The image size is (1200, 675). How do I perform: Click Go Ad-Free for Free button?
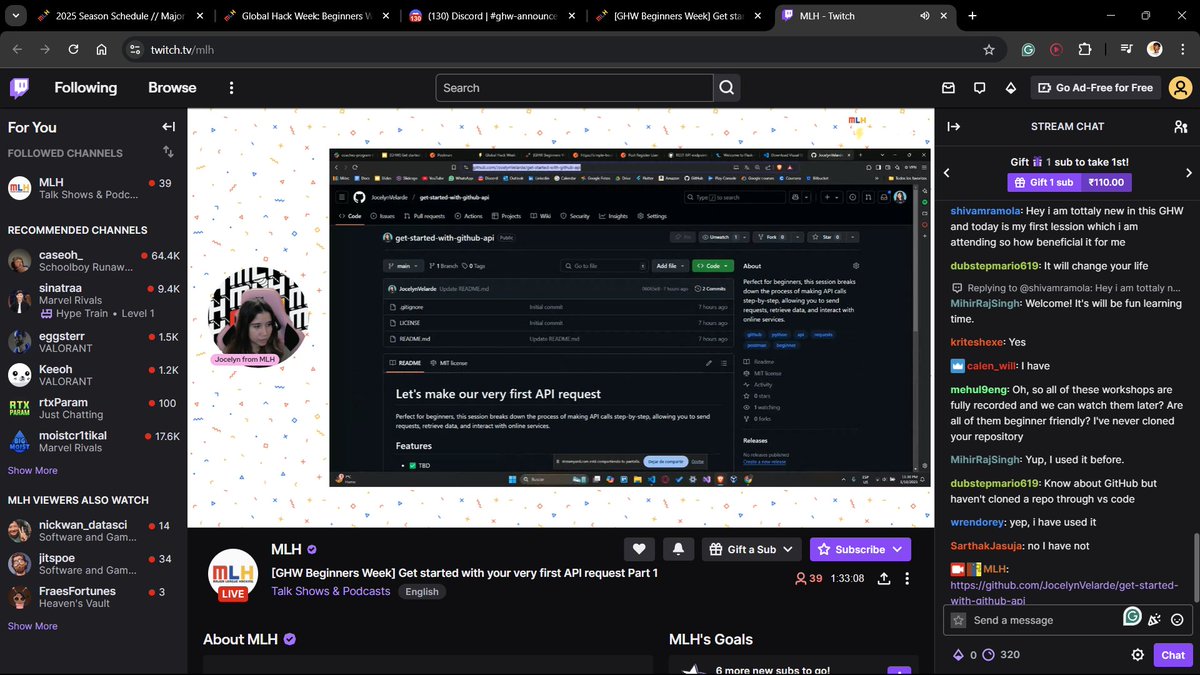point(1095,88)
